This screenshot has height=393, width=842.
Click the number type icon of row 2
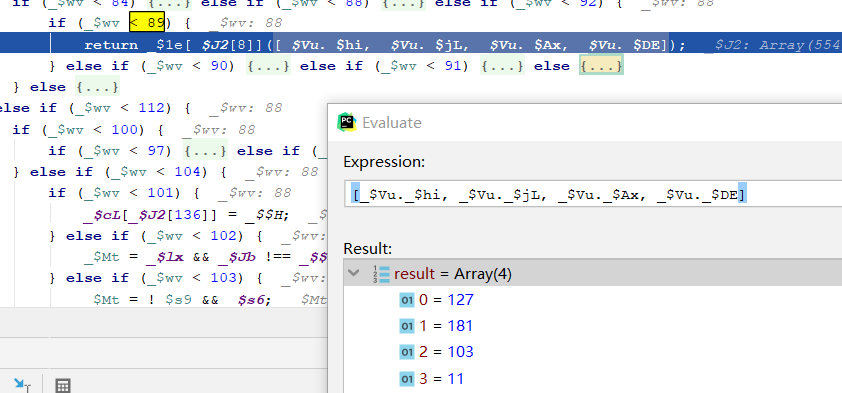(x=407, y=352)
